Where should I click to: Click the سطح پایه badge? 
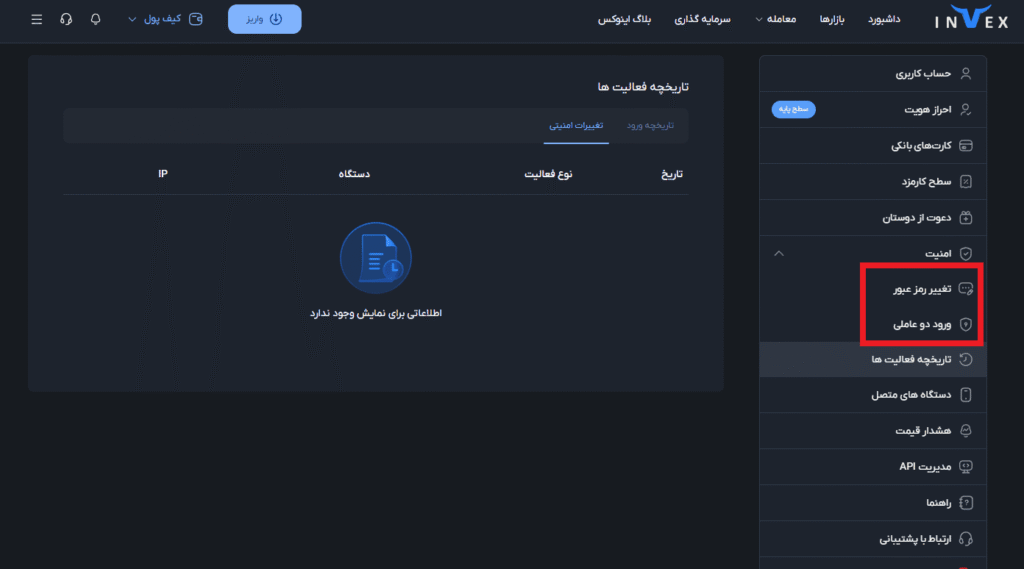tap(793, 109)
